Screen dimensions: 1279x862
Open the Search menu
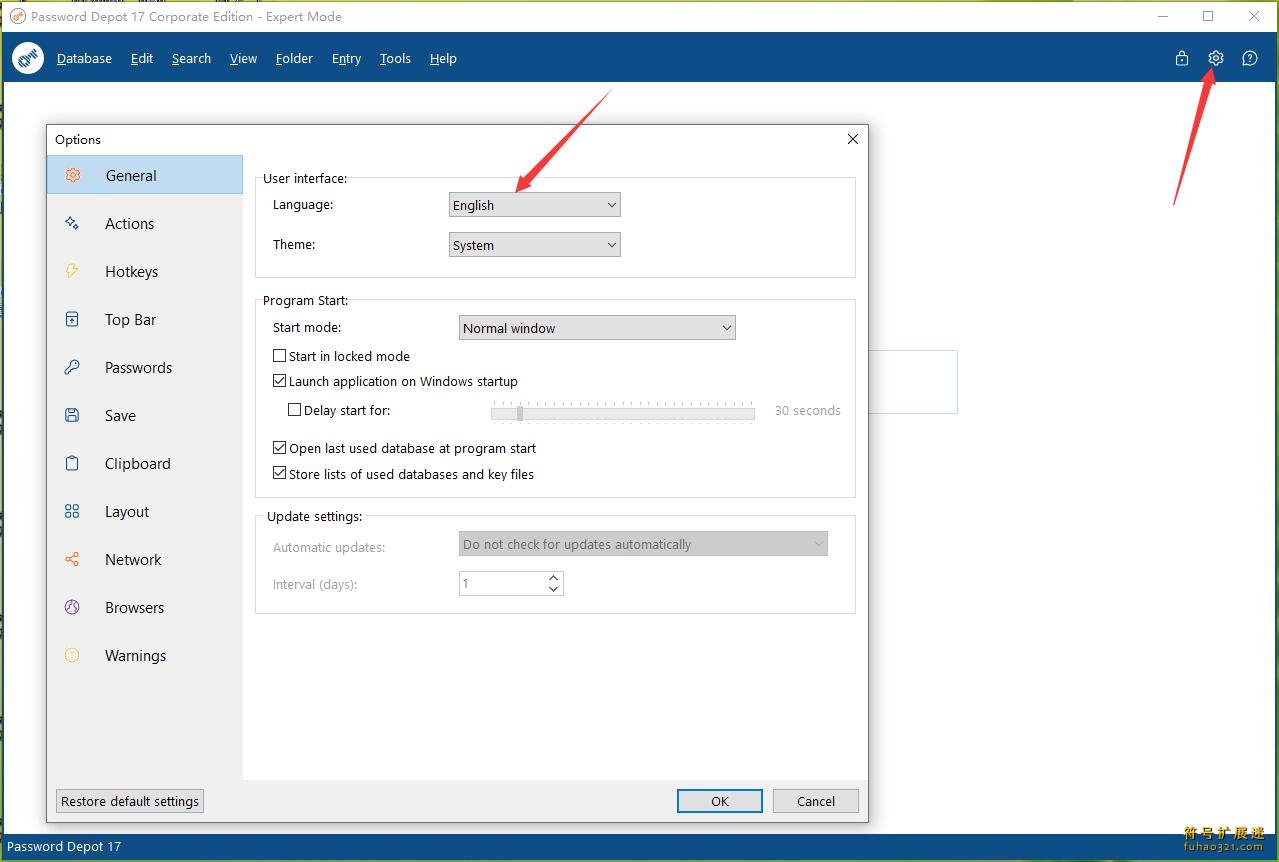[x=191, y=58]
